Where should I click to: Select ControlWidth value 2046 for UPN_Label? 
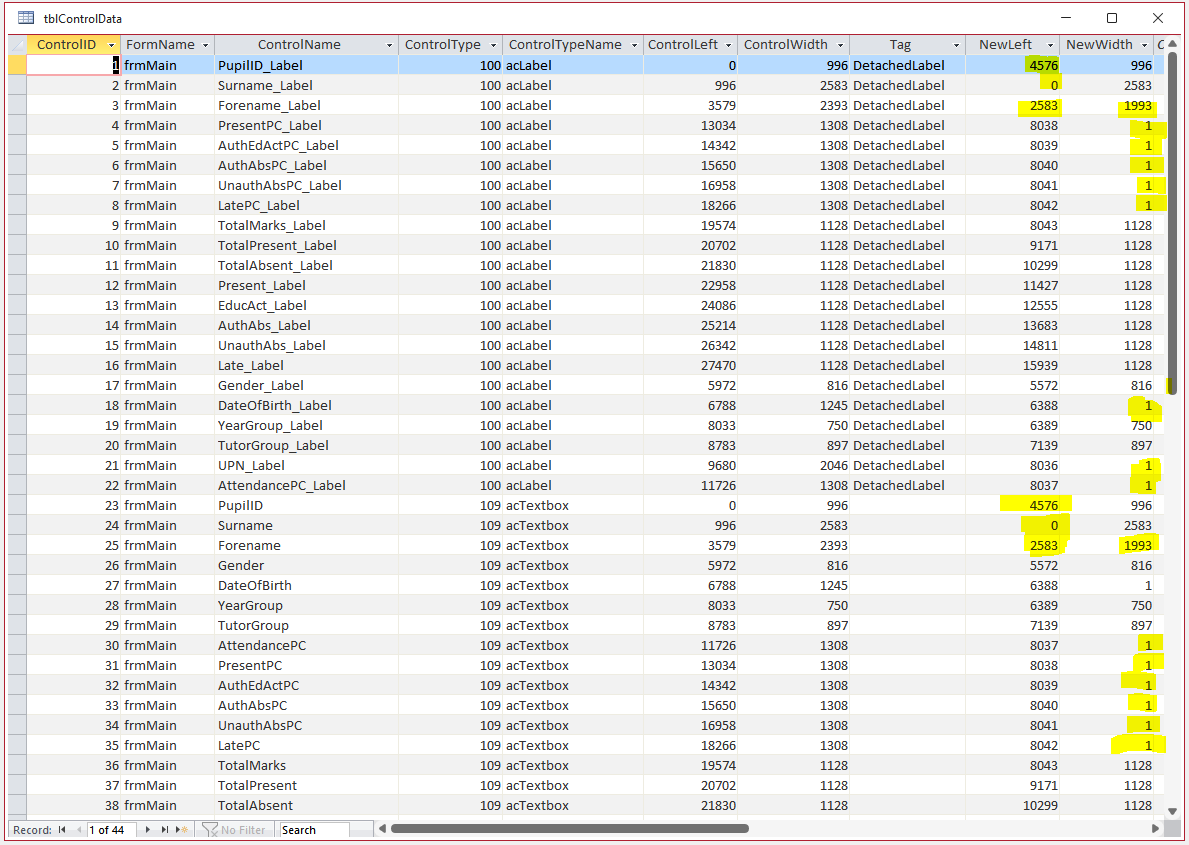(793, 466)
